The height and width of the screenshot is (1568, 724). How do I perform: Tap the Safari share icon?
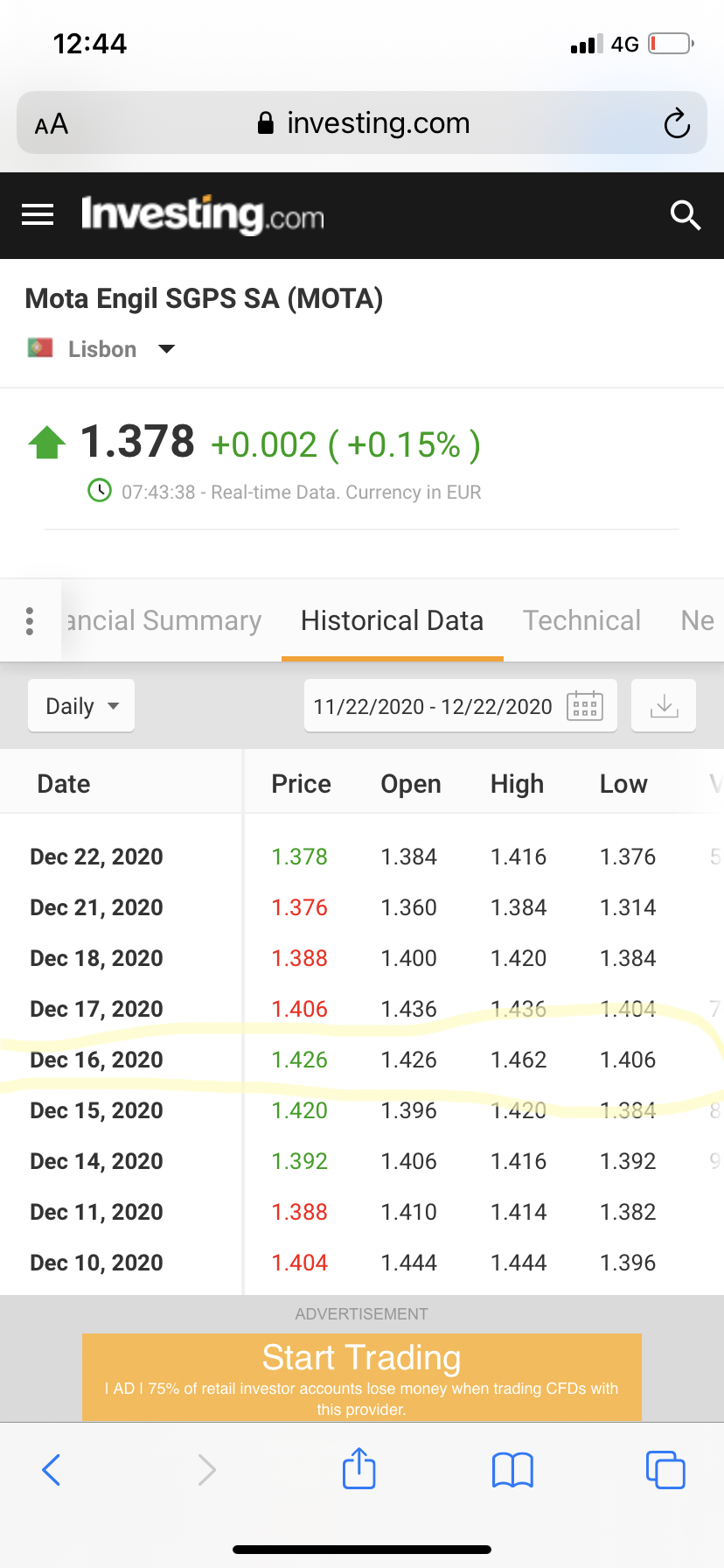point(359,1469)
